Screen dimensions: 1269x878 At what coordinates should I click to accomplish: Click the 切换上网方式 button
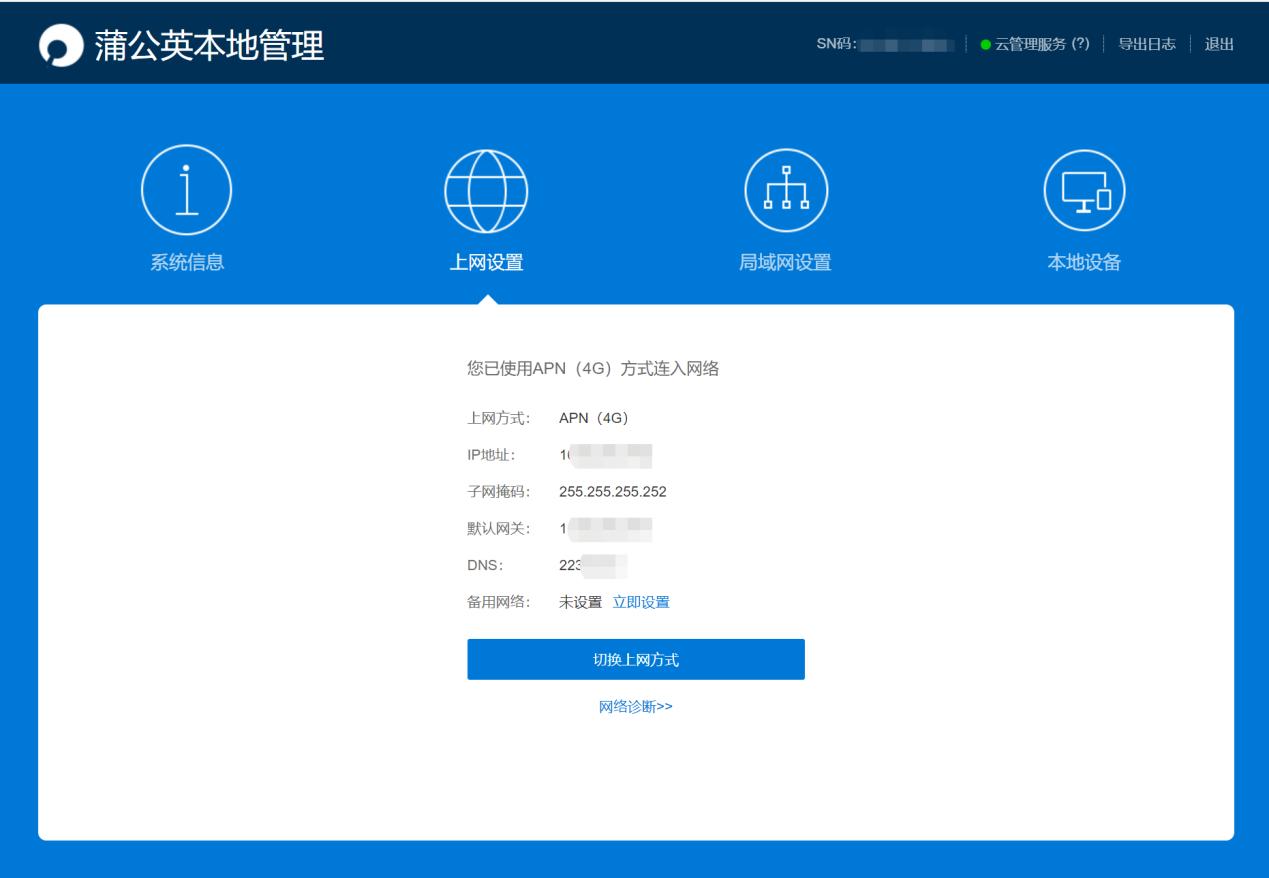click(x=635, y=657)
